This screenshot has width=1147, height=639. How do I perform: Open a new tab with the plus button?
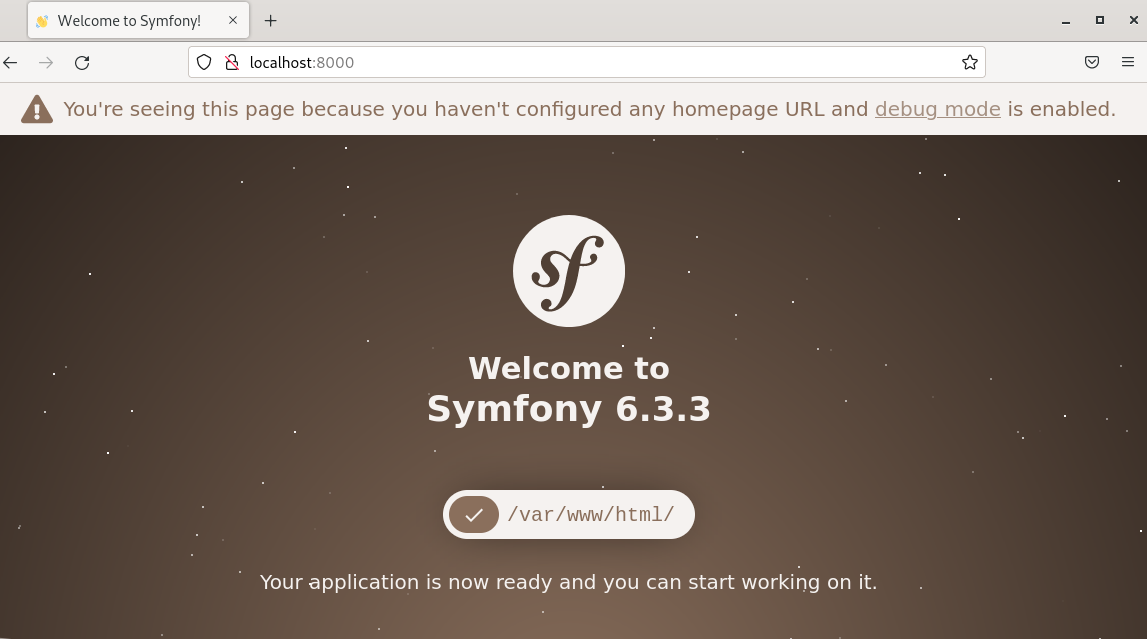[271, 20]
